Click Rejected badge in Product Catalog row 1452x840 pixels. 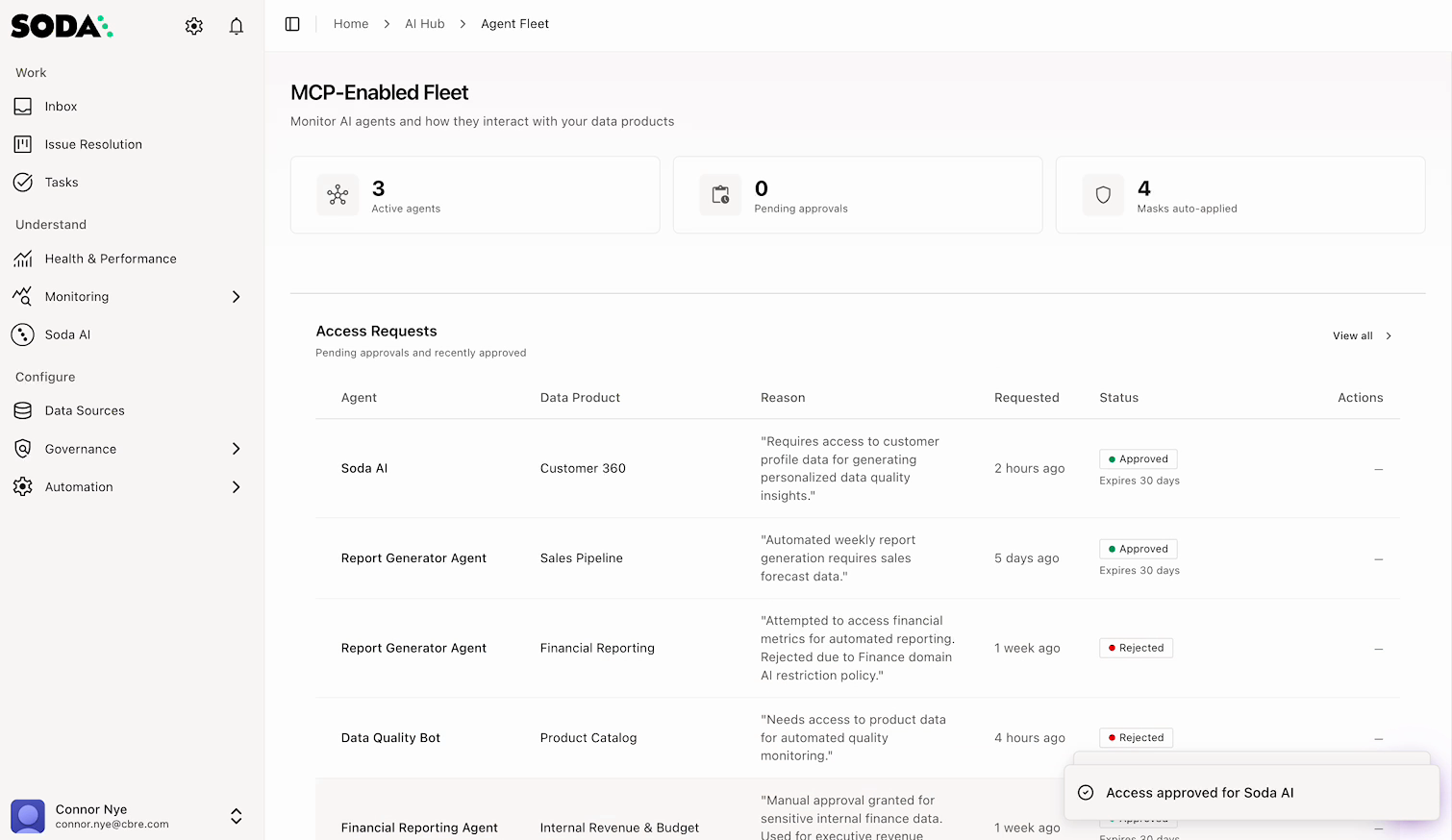(x=1136, y=738)
